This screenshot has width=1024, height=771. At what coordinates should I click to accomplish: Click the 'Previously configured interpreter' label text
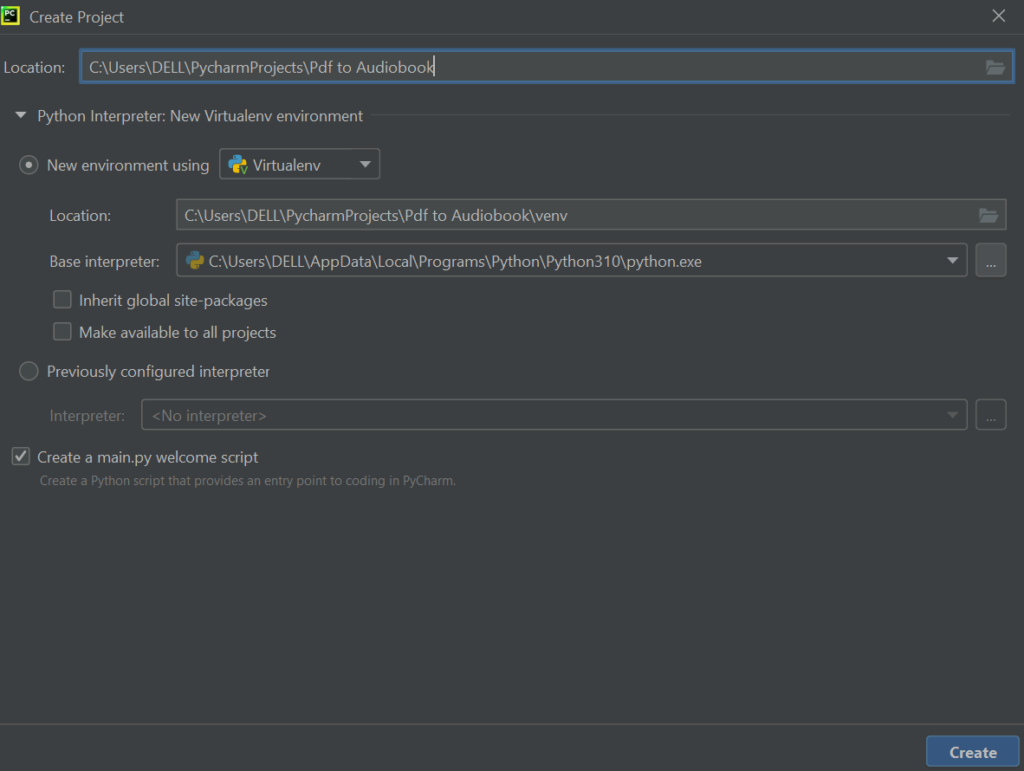158,371
